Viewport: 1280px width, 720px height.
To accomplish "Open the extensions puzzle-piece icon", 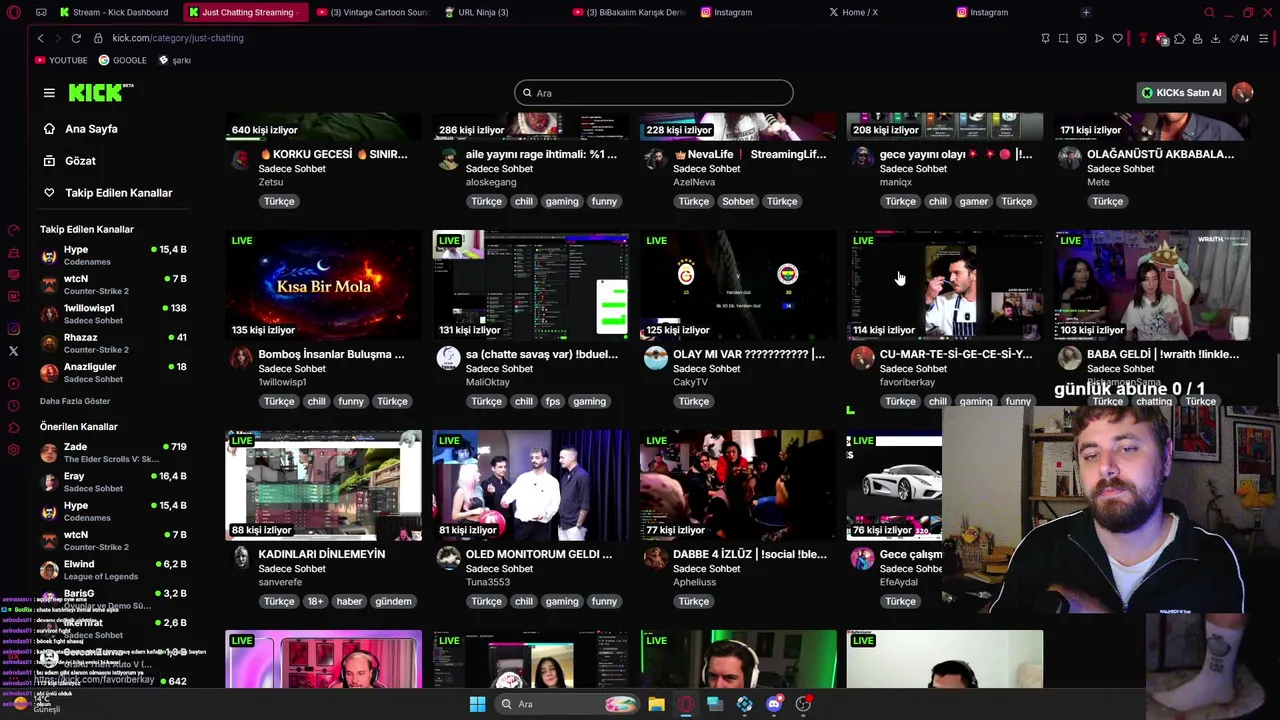I will point(1179,38).
